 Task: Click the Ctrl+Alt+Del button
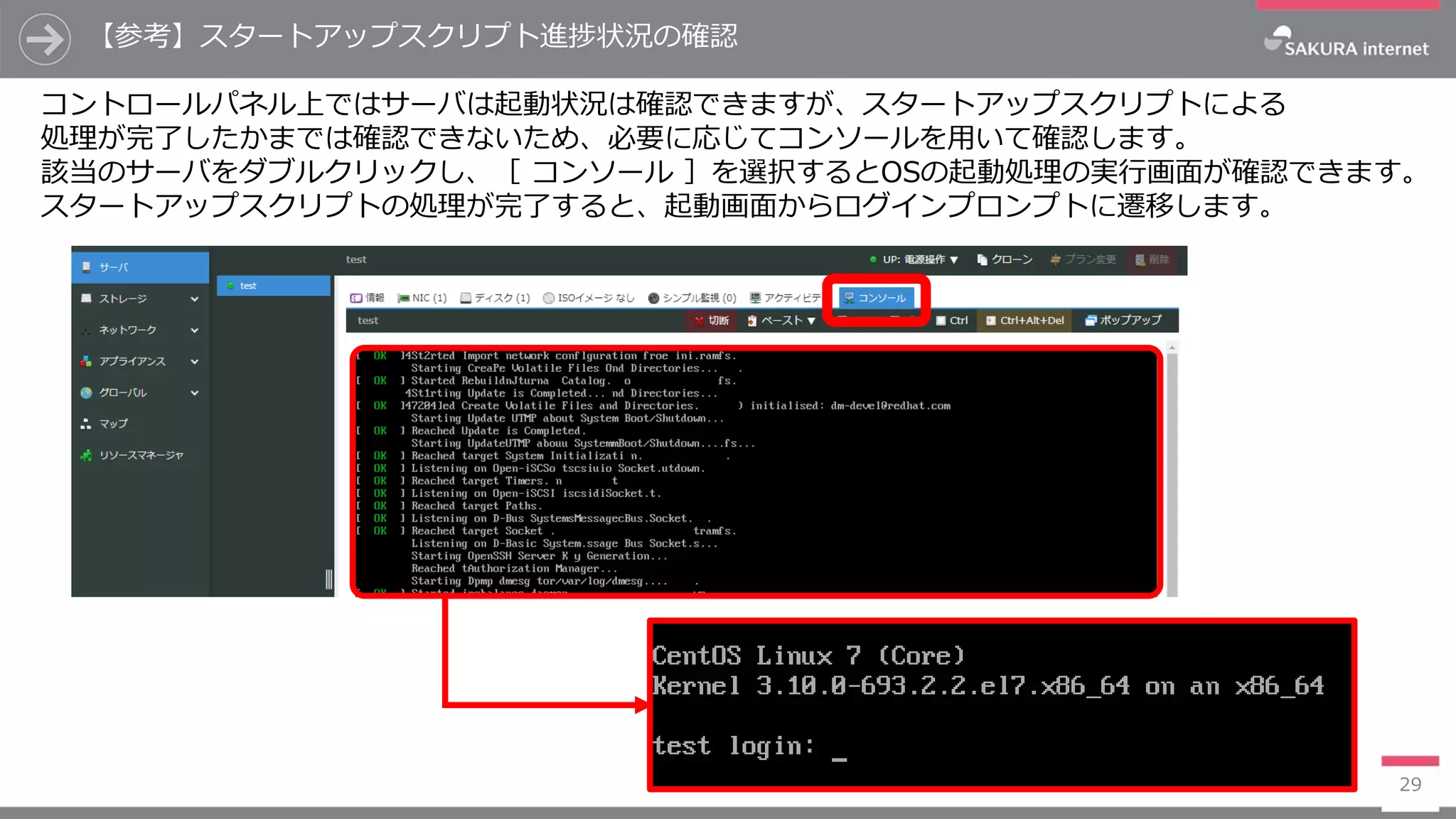(1025, 321)
